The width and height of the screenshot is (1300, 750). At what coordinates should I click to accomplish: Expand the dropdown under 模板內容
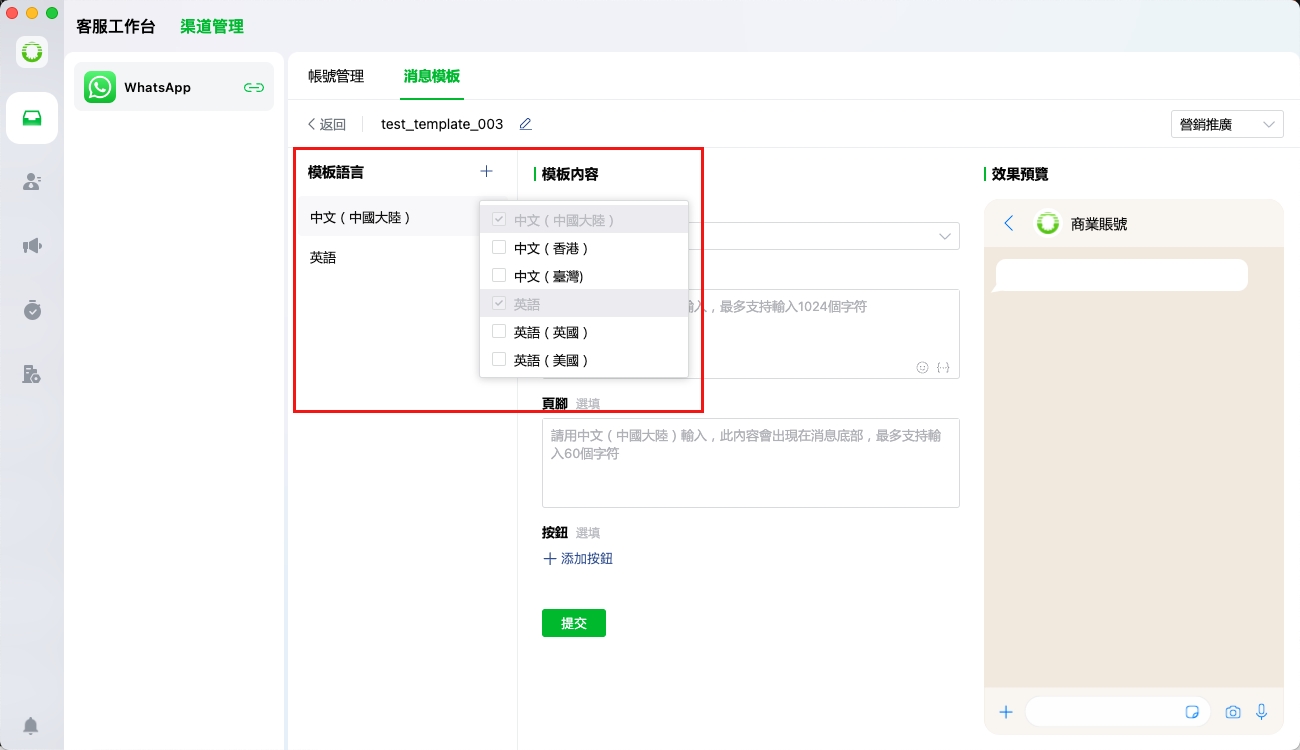(944, 236)
